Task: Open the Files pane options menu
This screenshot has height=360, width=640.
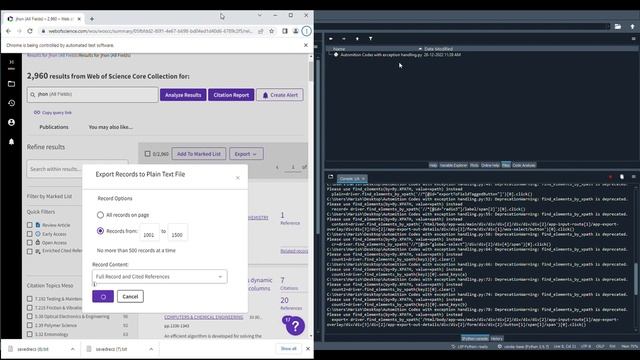Action: tap(633, 38)
